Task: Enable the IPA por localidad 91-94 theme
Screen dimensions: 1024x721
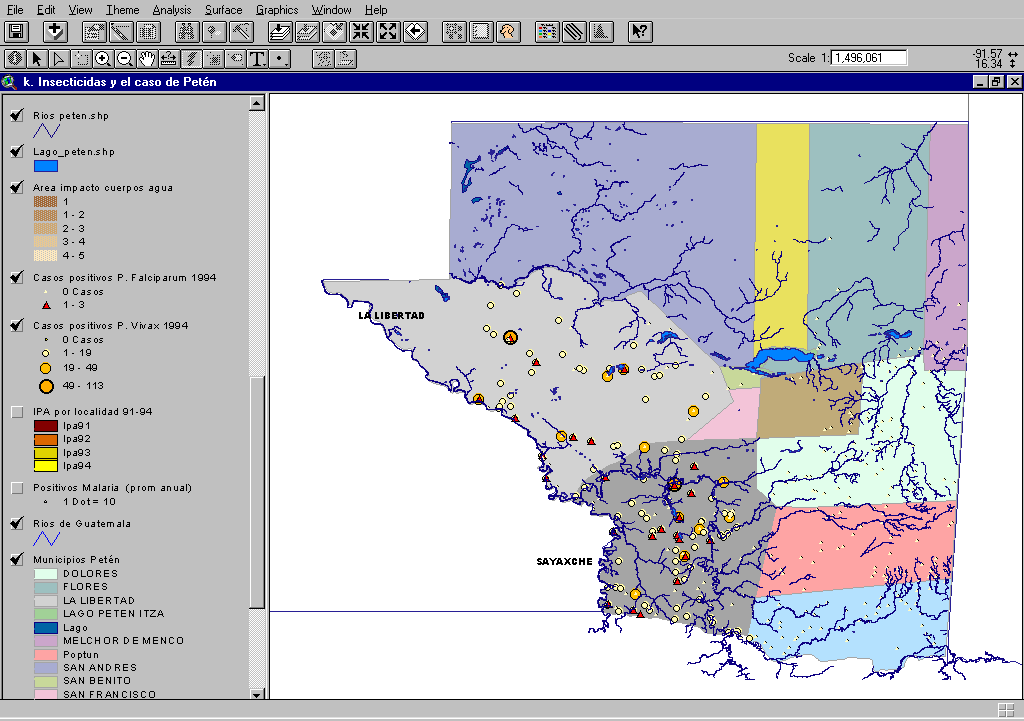Action: coord(17,412)
